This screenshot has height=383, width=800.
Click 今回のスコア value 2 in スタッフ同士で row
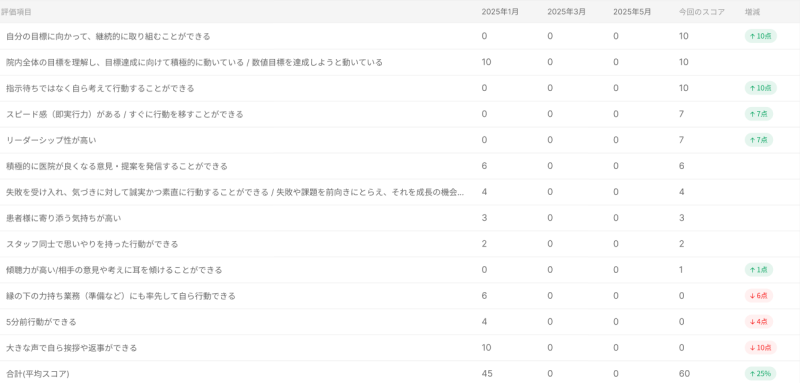point(682,244)
